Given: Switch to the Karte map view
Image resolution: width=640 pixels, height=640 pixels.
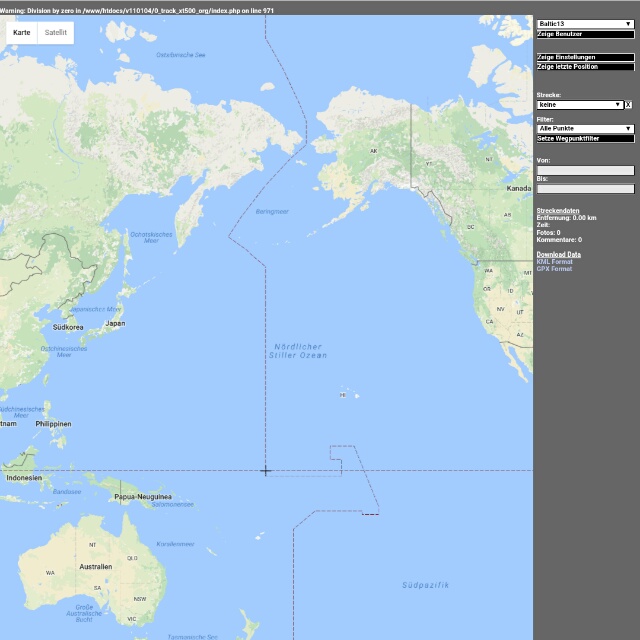Looking at the screenshot, I should tap(21, 33).
